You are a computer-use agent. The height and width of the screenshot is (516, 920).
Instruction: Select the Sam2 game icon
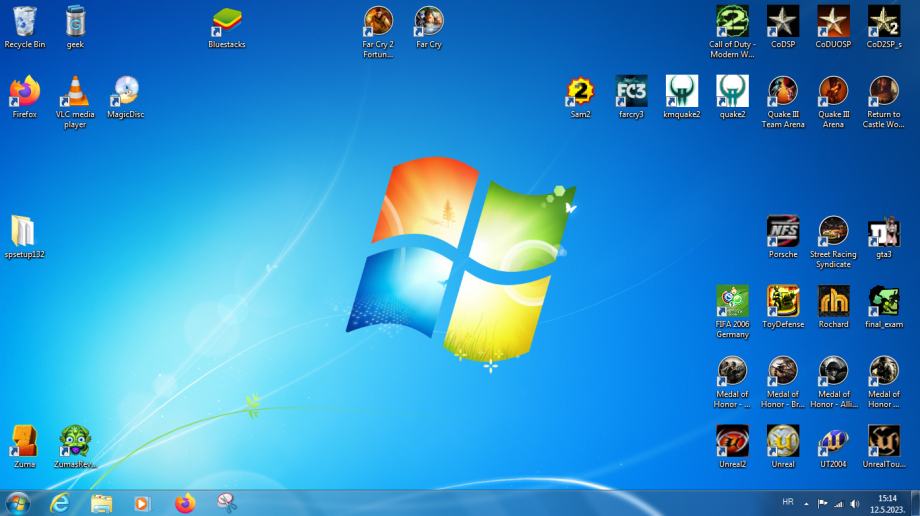(580, 97)
